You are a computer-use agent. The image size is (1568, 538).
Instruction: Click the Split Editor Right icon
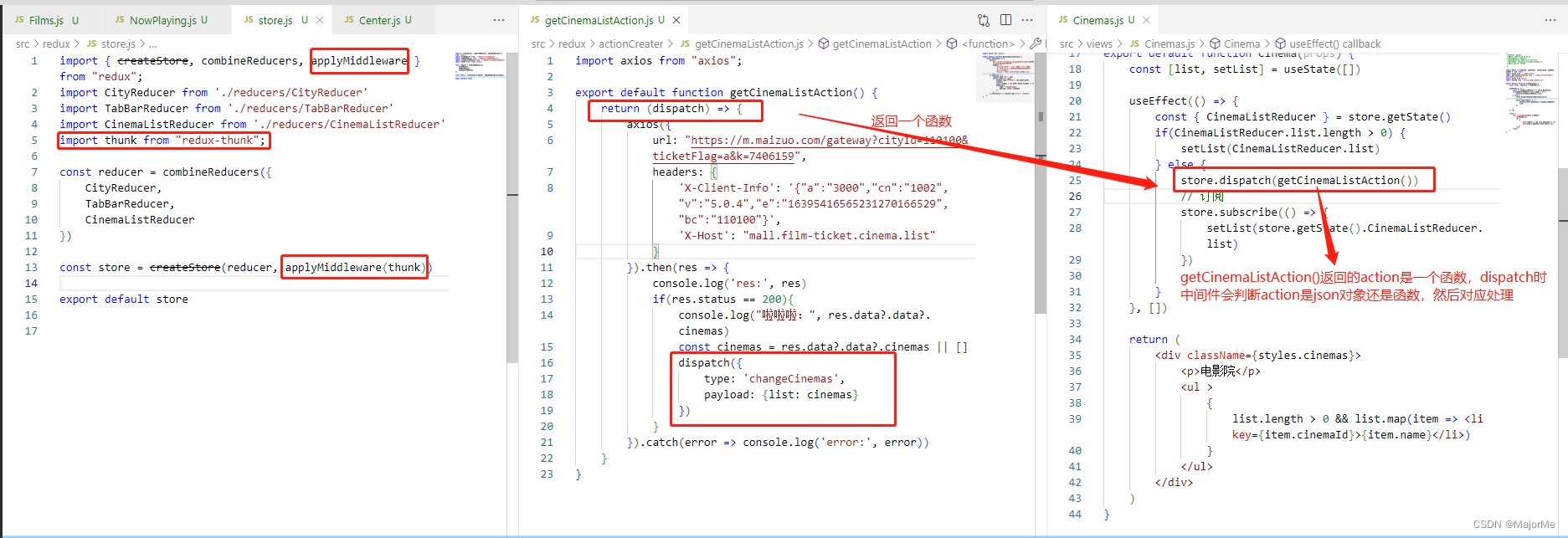tap(1005, 20)
